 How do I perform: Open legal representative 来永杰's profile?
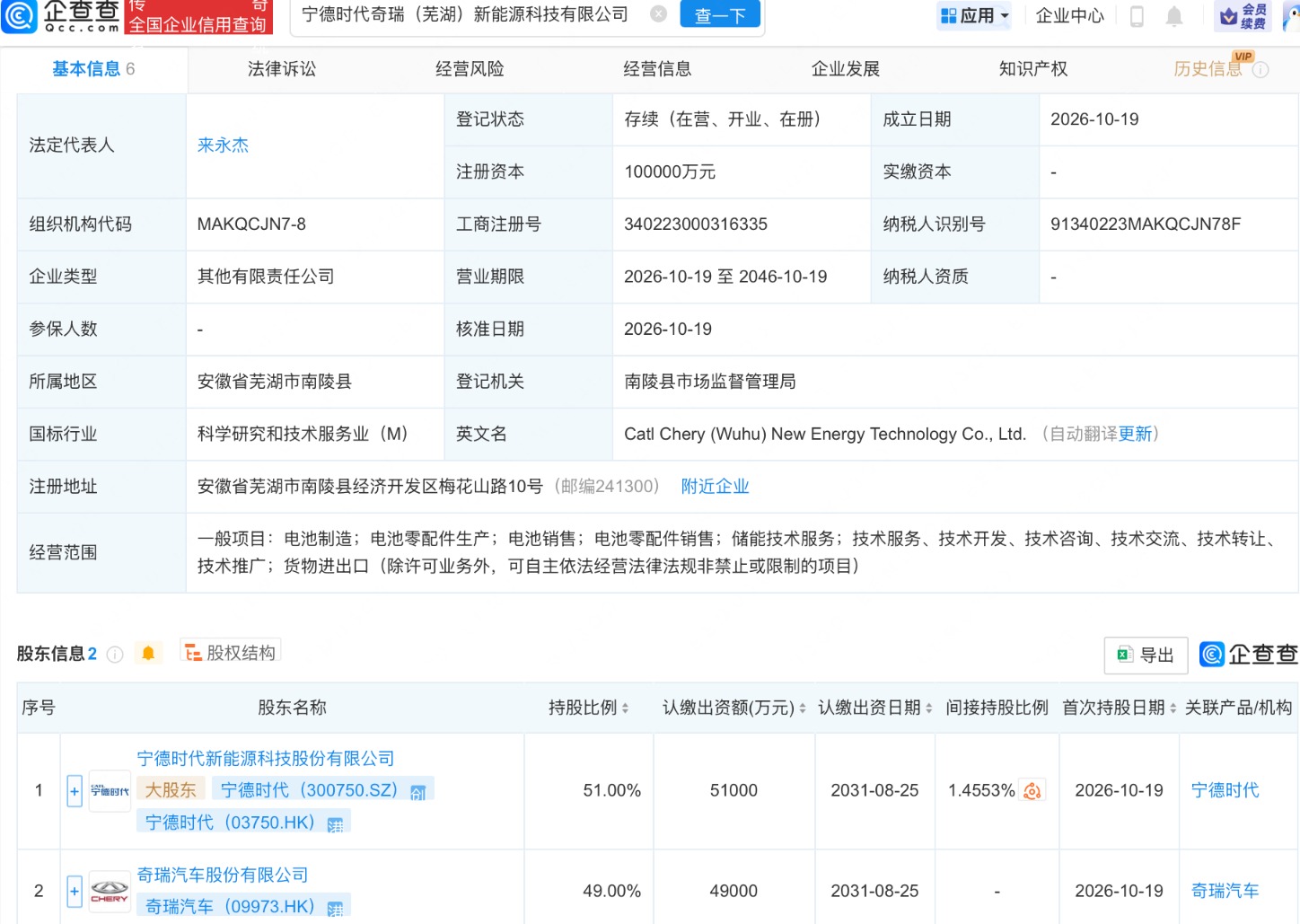[x=223, y=145]
